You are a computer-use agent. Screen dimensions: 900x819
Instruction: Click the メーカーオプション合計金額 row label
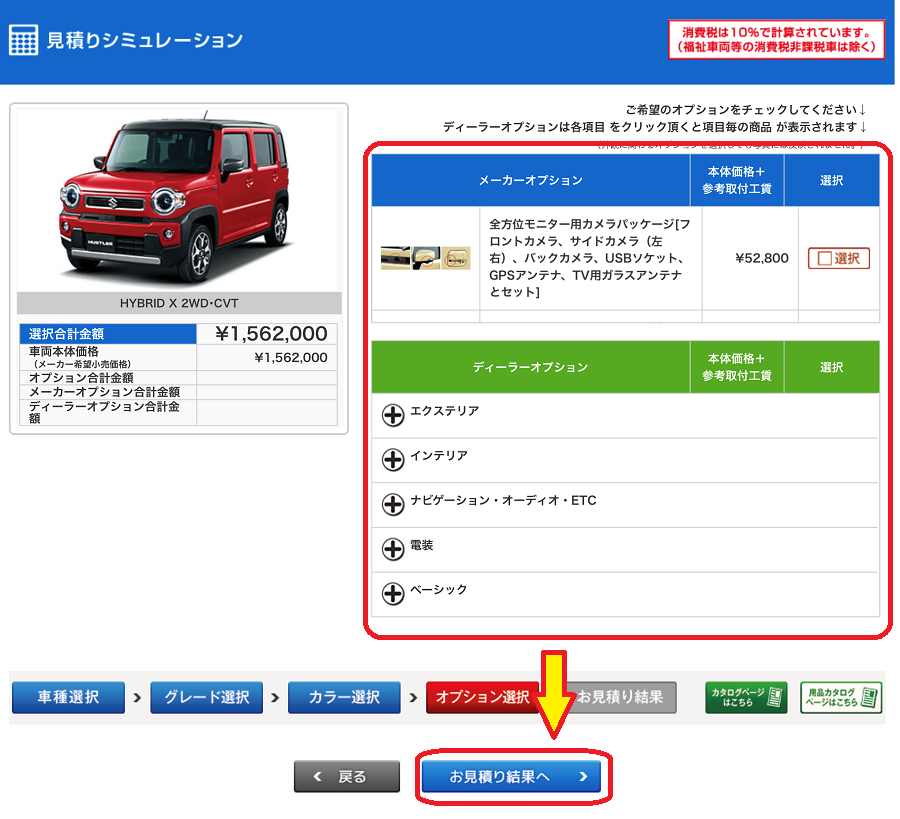point(104,392)
